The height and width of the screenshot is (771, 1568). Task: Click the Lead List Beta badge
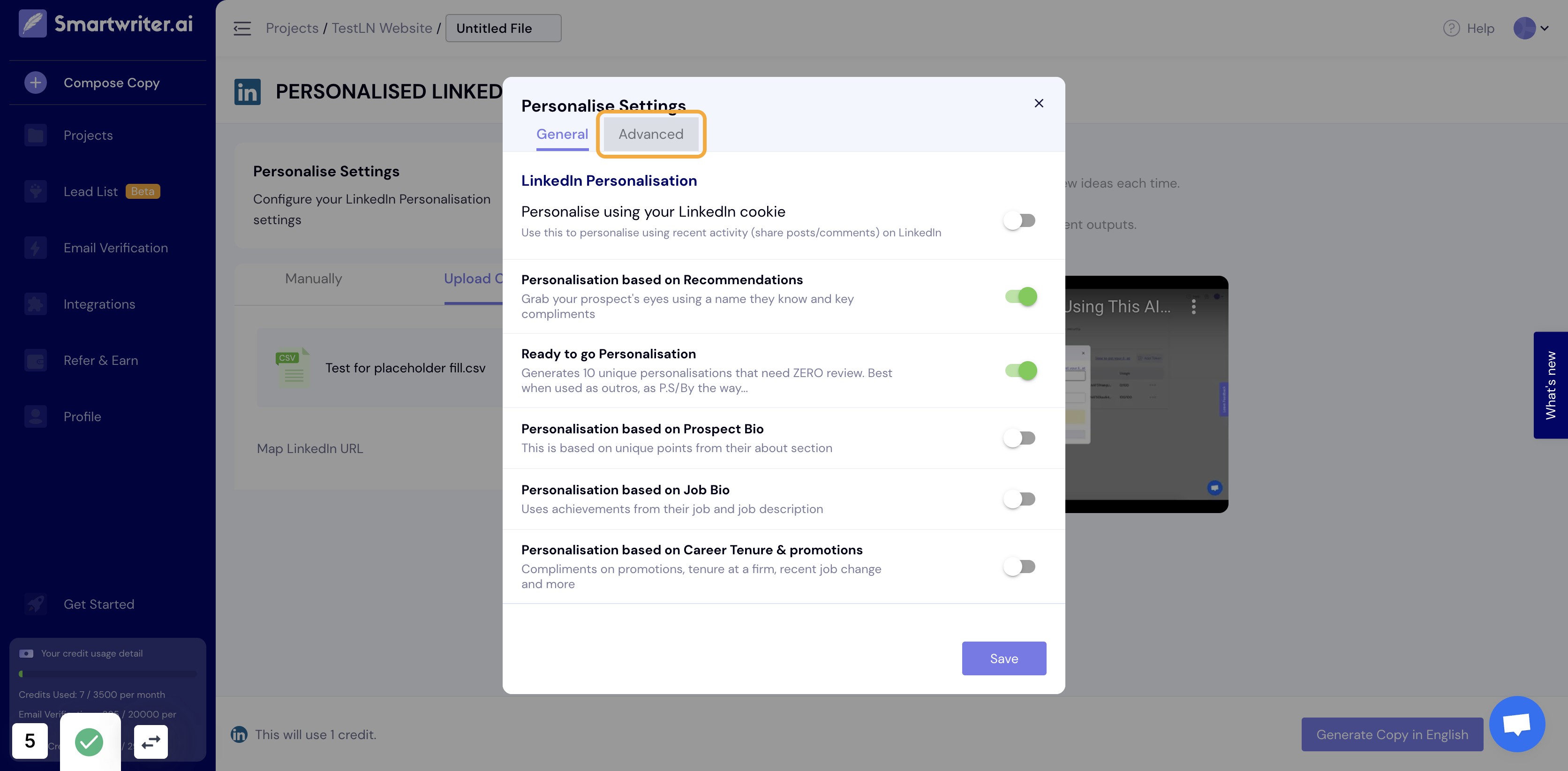143,191
